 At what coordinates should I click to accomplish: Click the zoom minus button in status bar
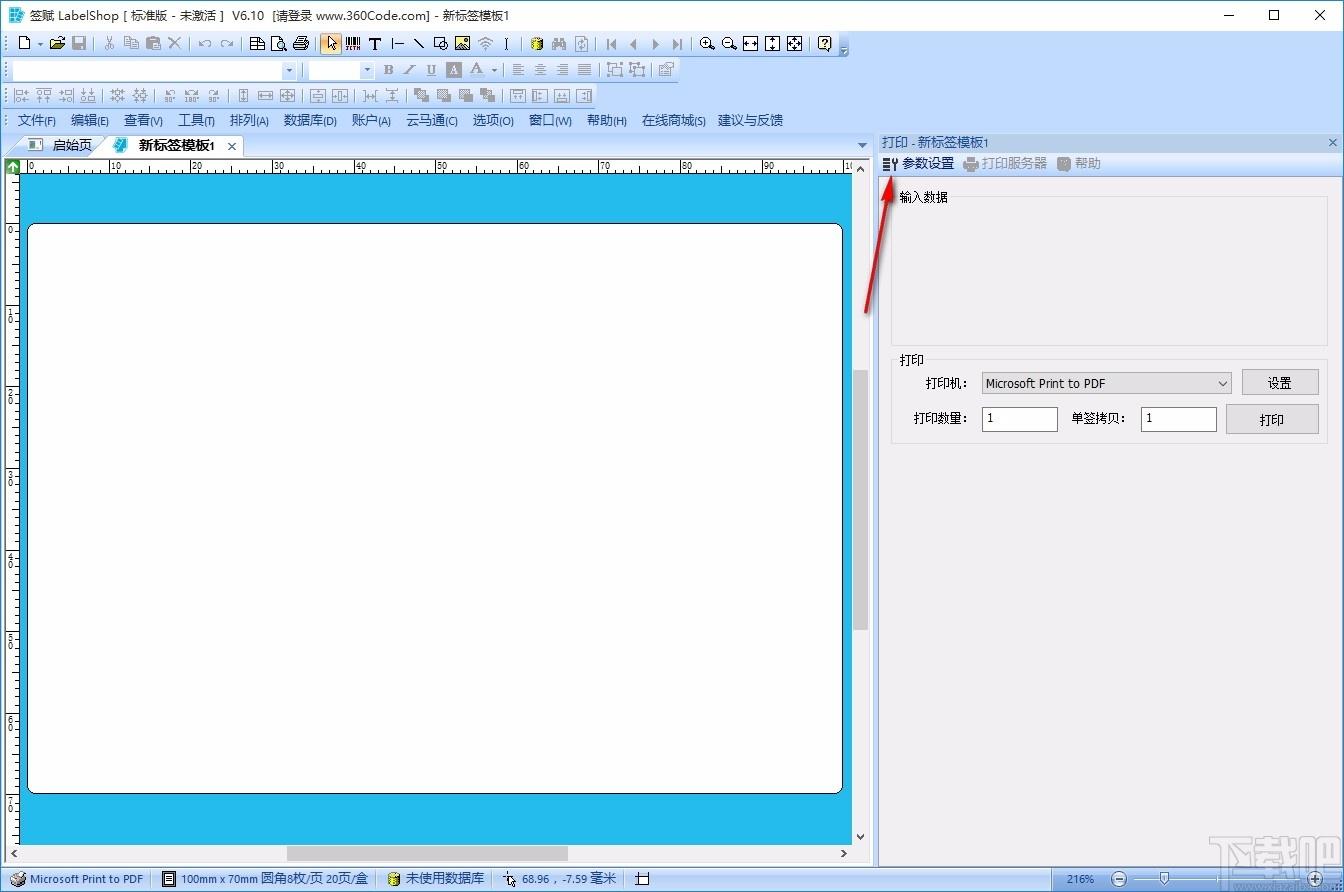[x=1119, y=879]
